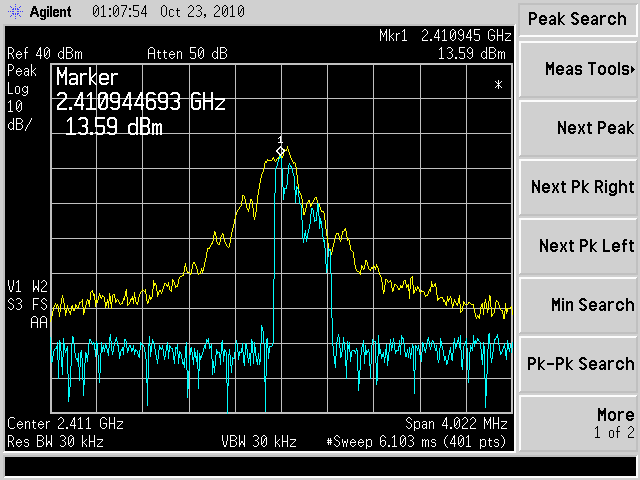Click the asterisk indicator in graticule corner
Screen dimensions: 640x480
pos(498,85)
